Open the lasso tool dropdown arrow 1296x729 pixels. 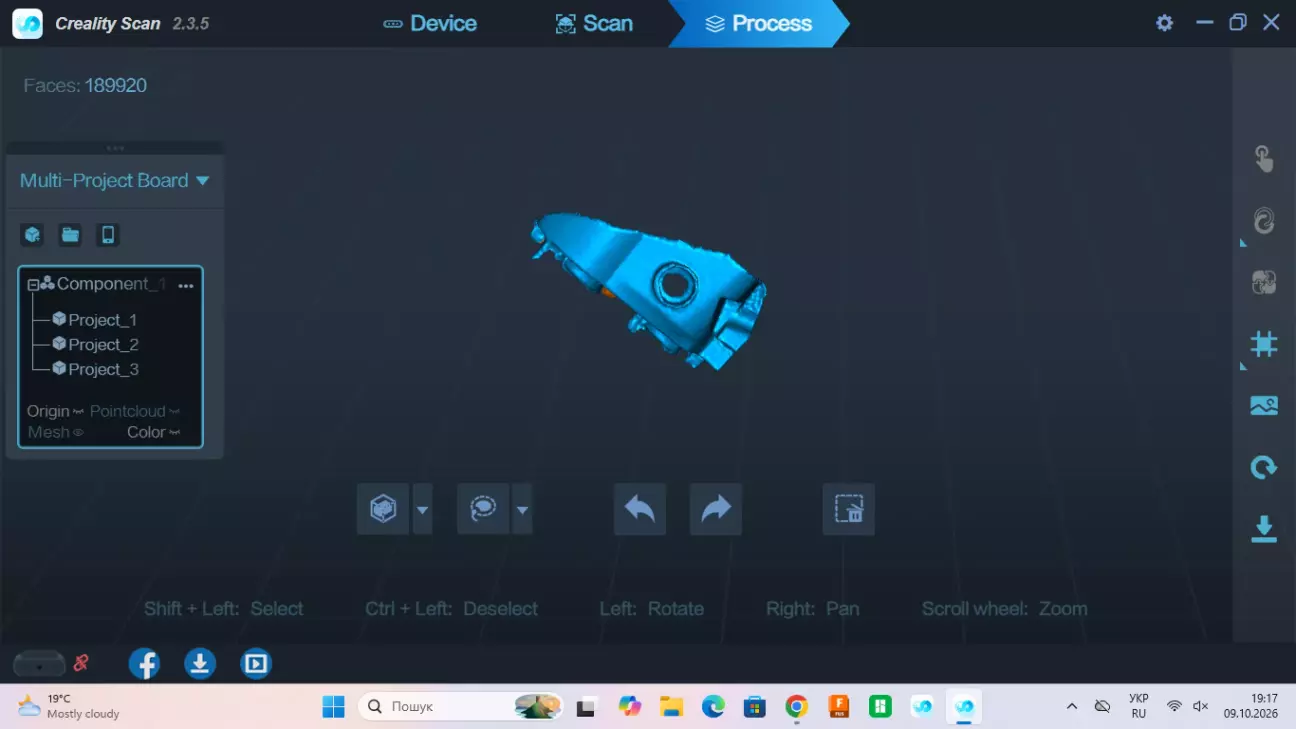point(522,510)
